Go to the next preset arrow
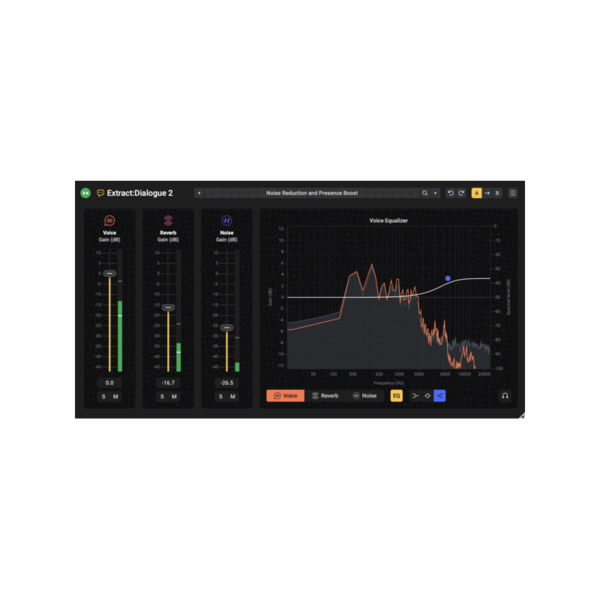Viewport: 600px width, 600px height. click(435, 193)
